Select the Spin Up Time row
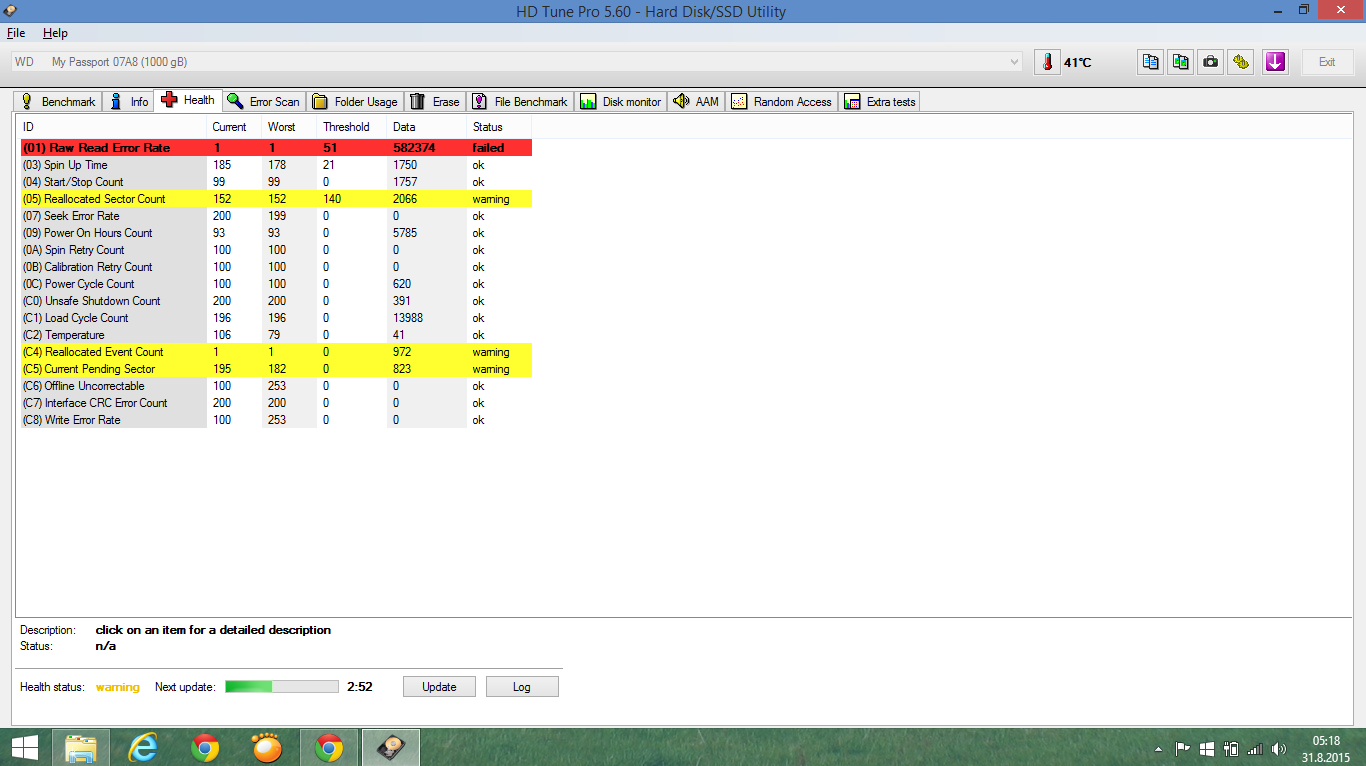The height and width of the screenshot is (766, 1366). (x=277, y=165)
